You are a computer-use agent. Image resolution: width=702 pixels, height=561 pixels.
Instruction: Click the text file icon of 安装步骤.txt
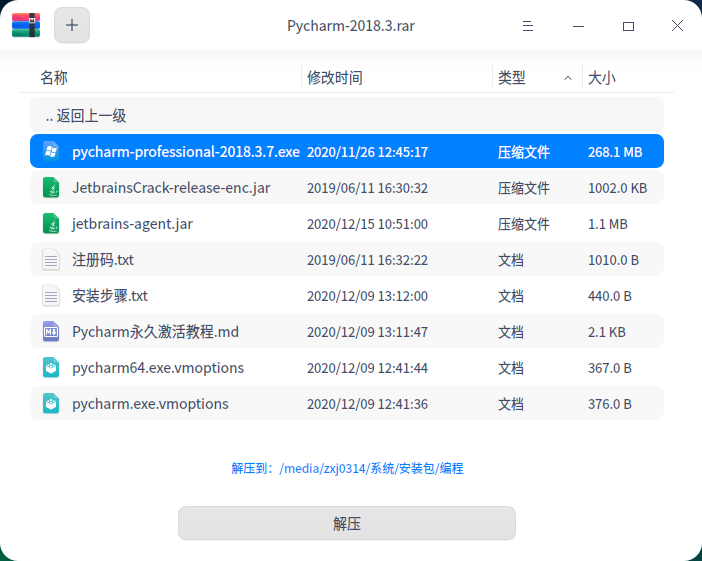click(51, 295)
